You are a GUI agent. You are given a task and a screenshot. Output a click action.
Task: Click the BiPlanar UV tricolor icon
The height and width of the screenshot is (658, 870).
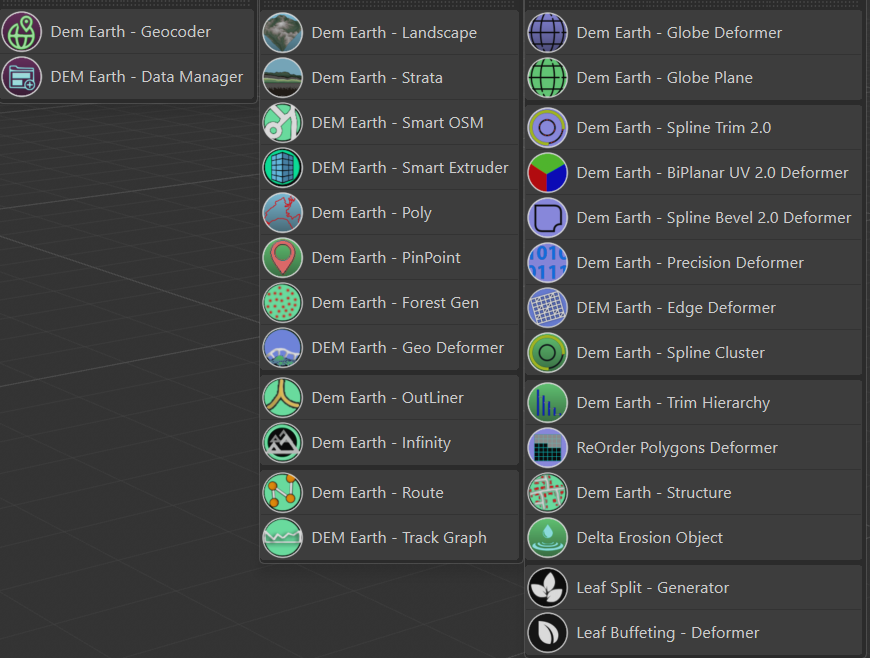[x=548, y=173]
